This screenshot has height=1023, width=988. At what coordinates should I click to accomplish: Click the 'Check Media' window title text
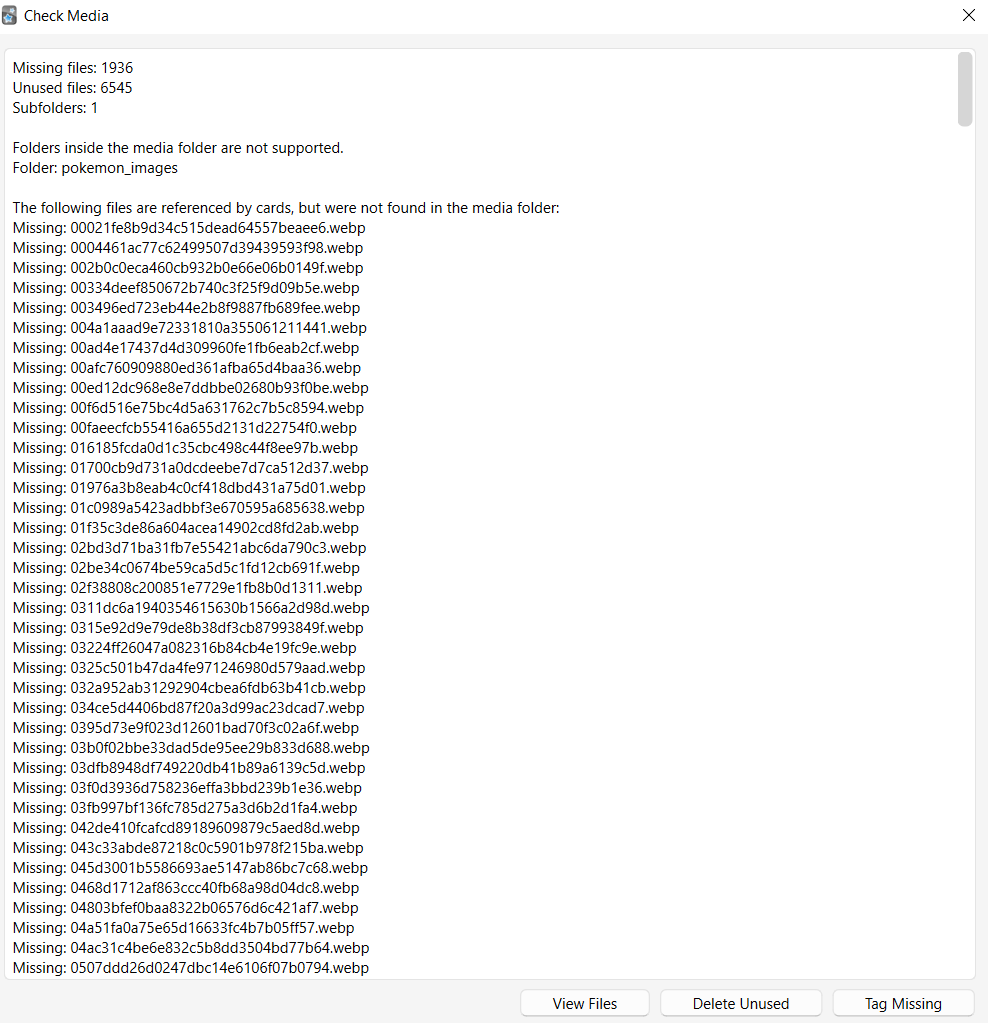pos(66,16)
